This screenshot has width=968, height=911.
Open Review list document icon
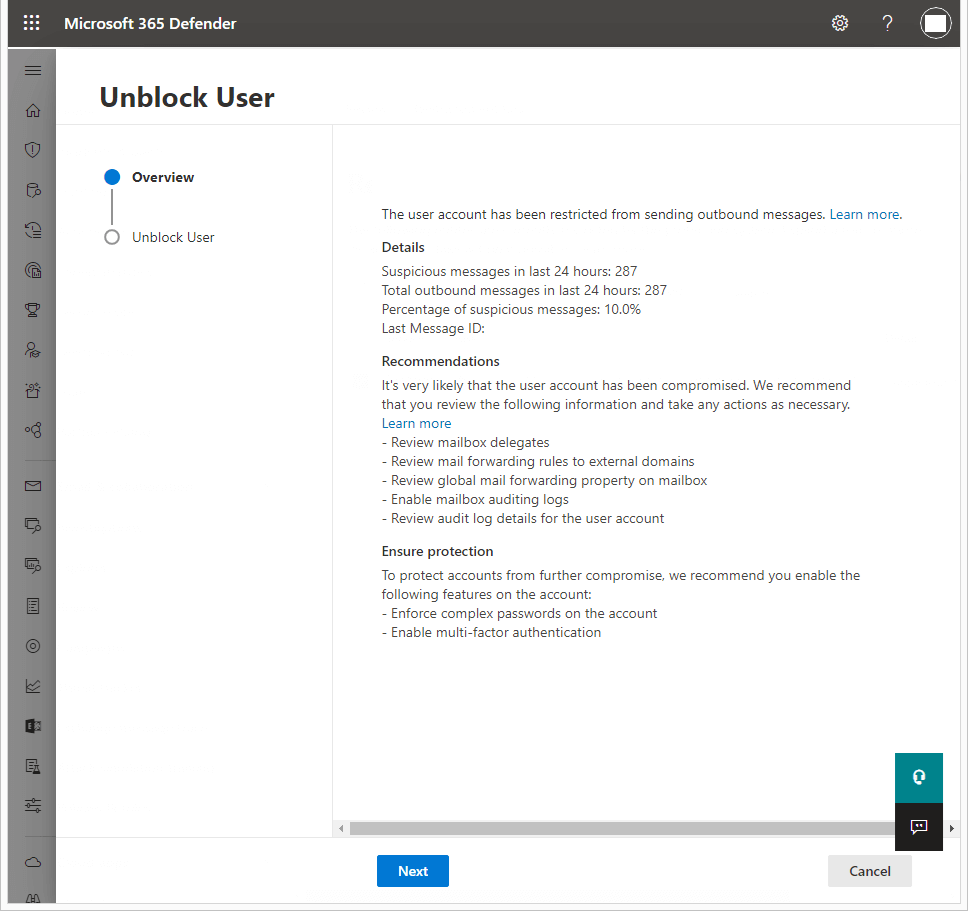tap(33, 606)
